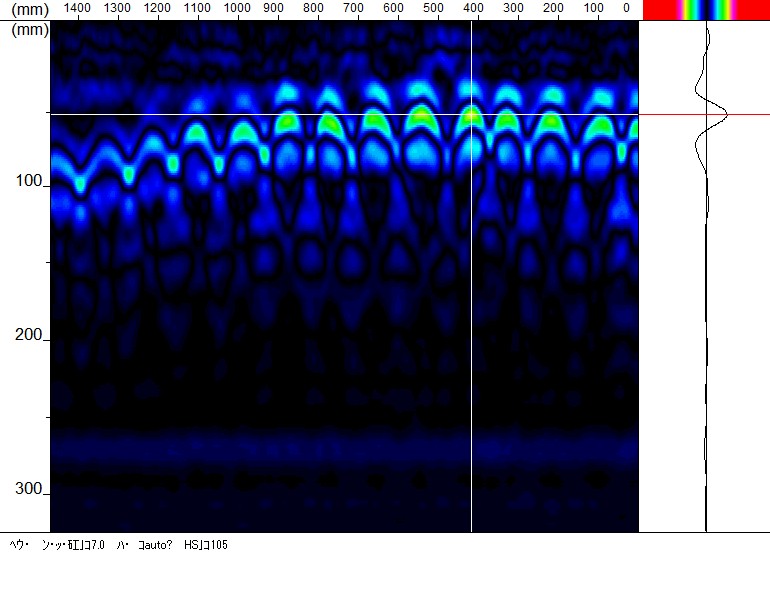Click the green reflection near the 1400 position
This screenshot has height=592, width=770.
80,185
